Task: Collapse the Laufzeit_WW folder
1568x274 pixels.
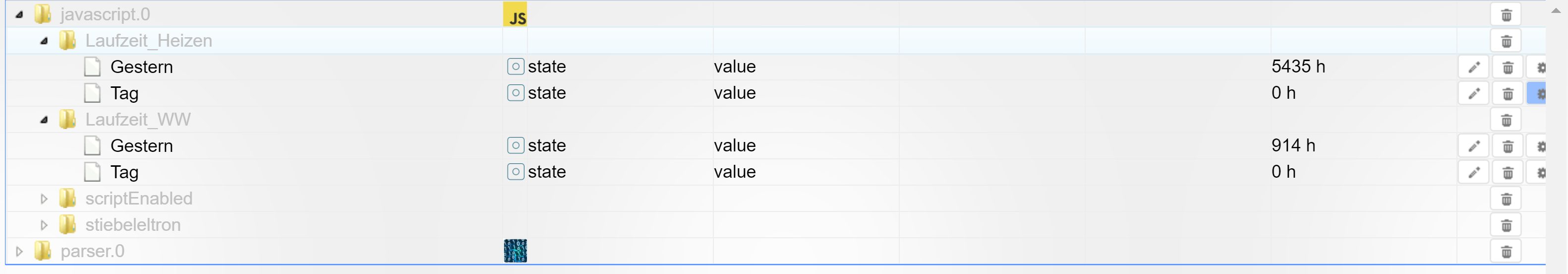Action: tap(44, 120)
